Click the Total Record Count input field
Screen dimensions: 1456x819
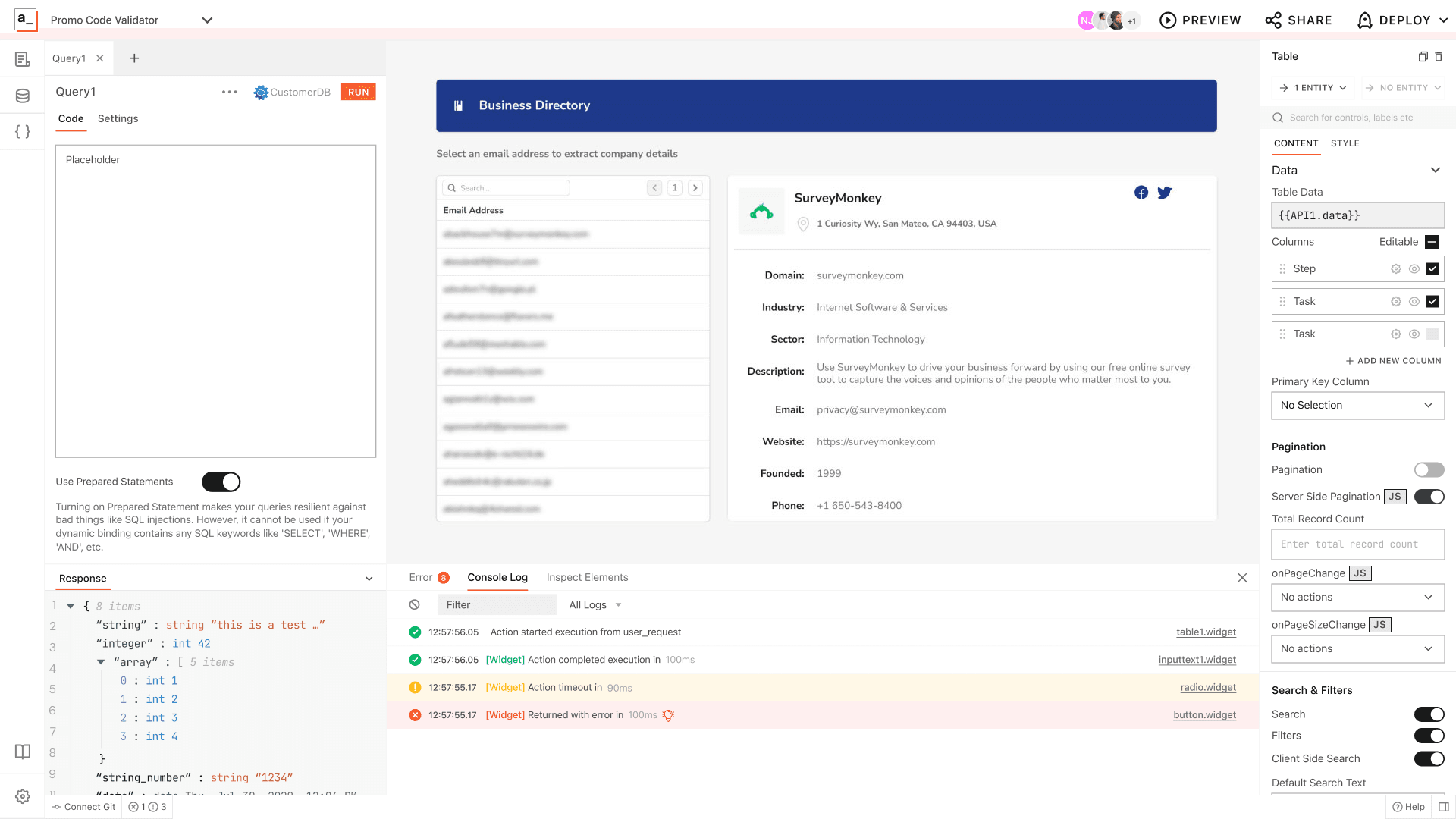(x=1357, y=544)
